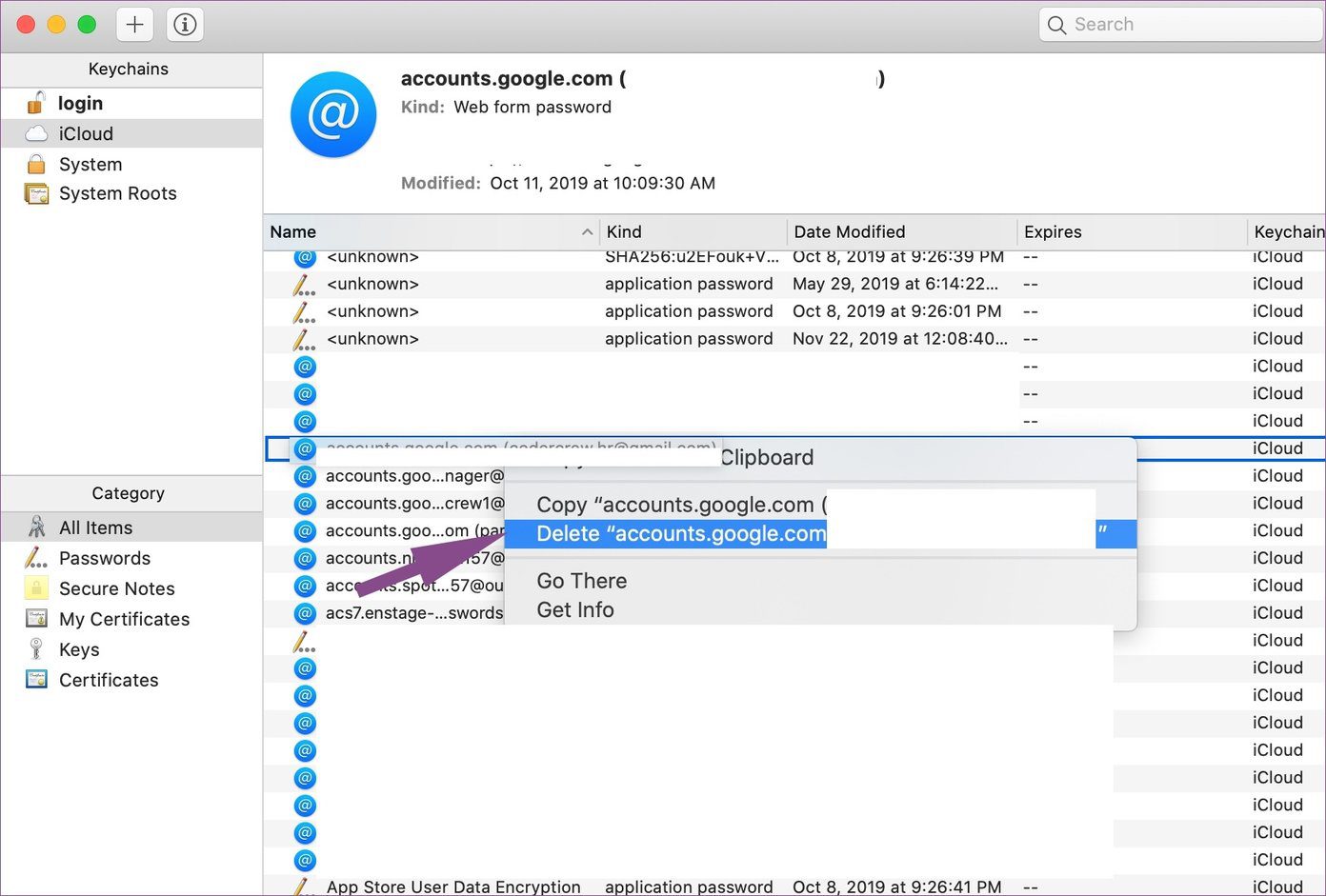
Task: Sort by the Kind column header
Action: click(693, 231)
